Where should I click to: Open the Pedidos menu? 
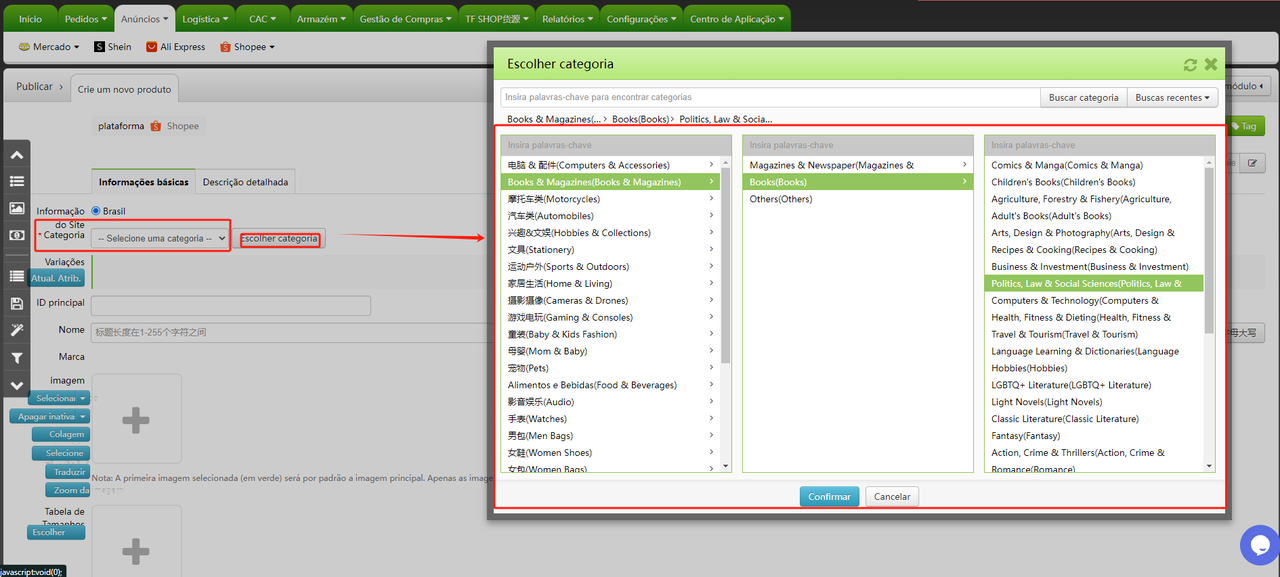tap(87, 19)
